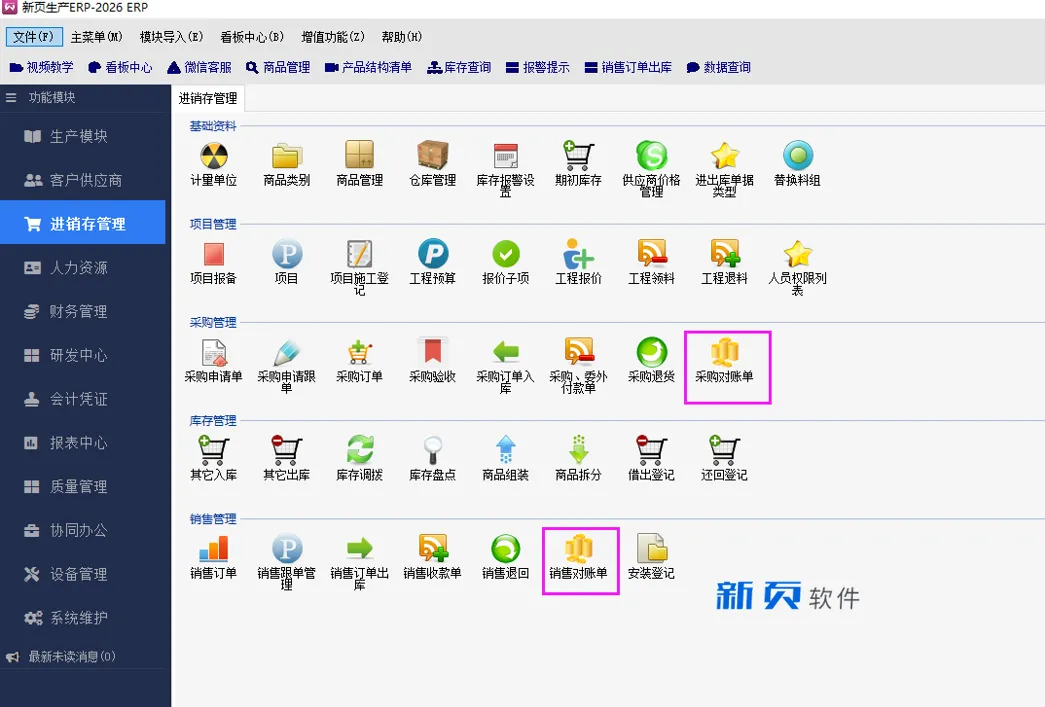Open 借出登记 cart icon
This screenshot has width=1045, height=707.
(651, 450)
